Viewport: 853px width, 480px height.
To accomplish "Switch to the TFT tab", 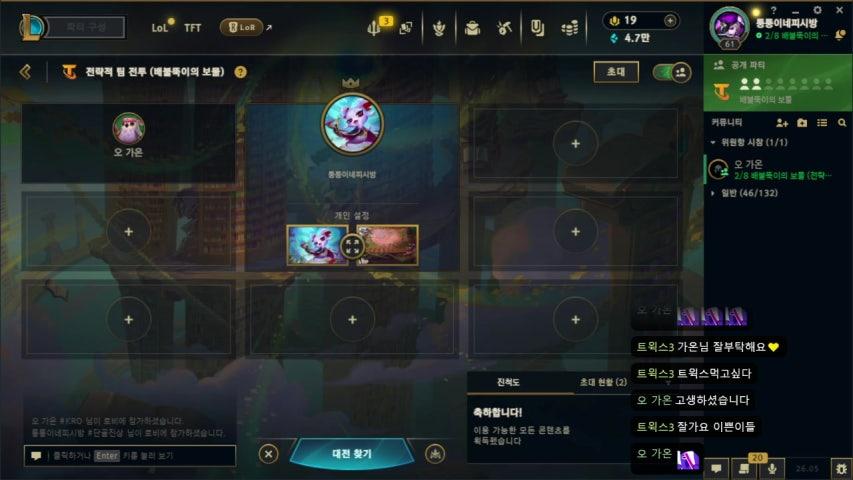I will click(193, 28).
